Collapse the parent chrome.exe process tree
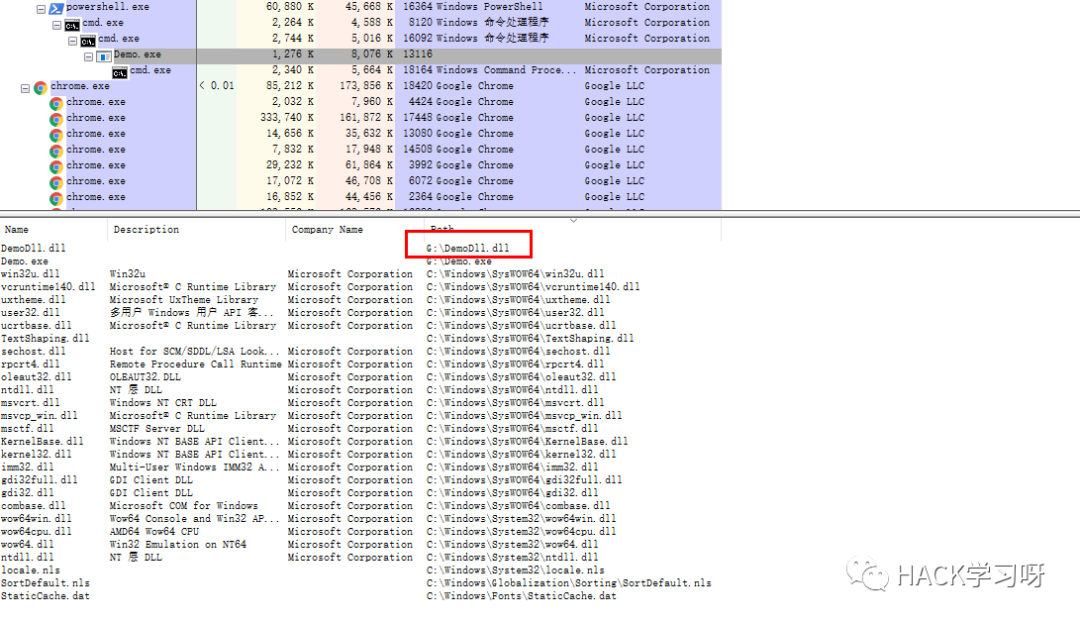The width and height of the screenshot is (1080, 623). click(25, 89)
